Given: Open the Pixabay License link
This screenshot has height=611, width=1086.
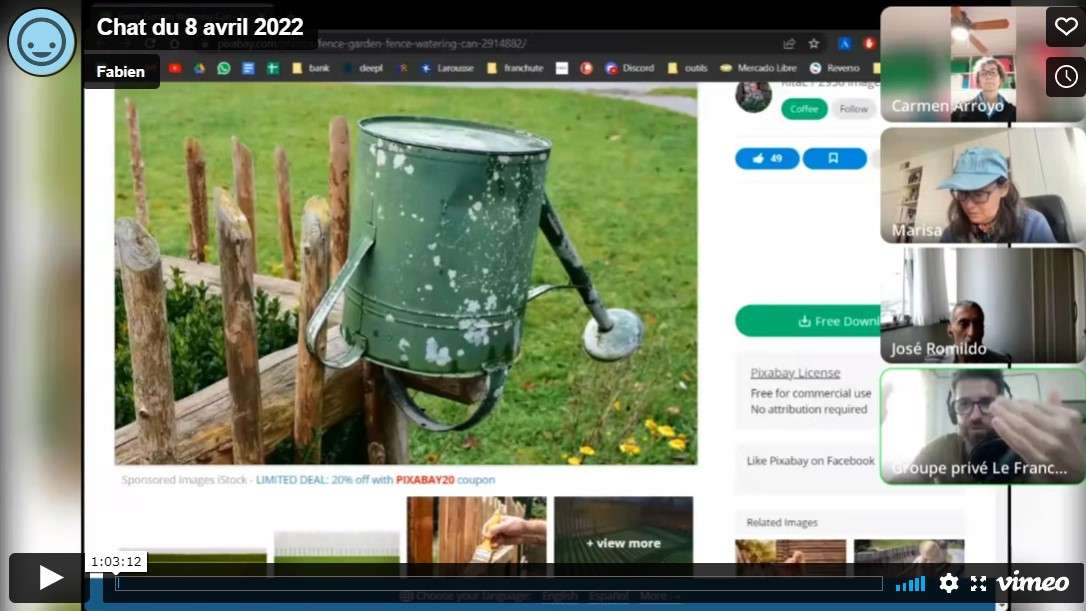Looking at the screenshot, I should pyautogui.click(x=795, y=373).
